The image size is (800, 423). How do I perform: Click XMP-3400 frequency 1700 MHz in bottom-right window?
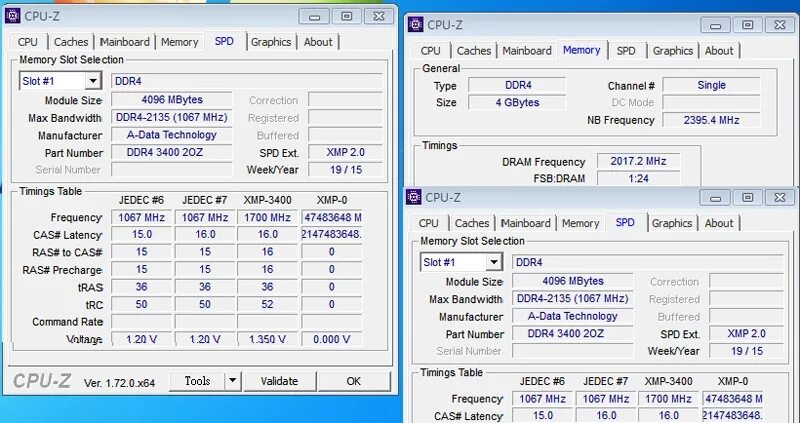click(668, 399)
